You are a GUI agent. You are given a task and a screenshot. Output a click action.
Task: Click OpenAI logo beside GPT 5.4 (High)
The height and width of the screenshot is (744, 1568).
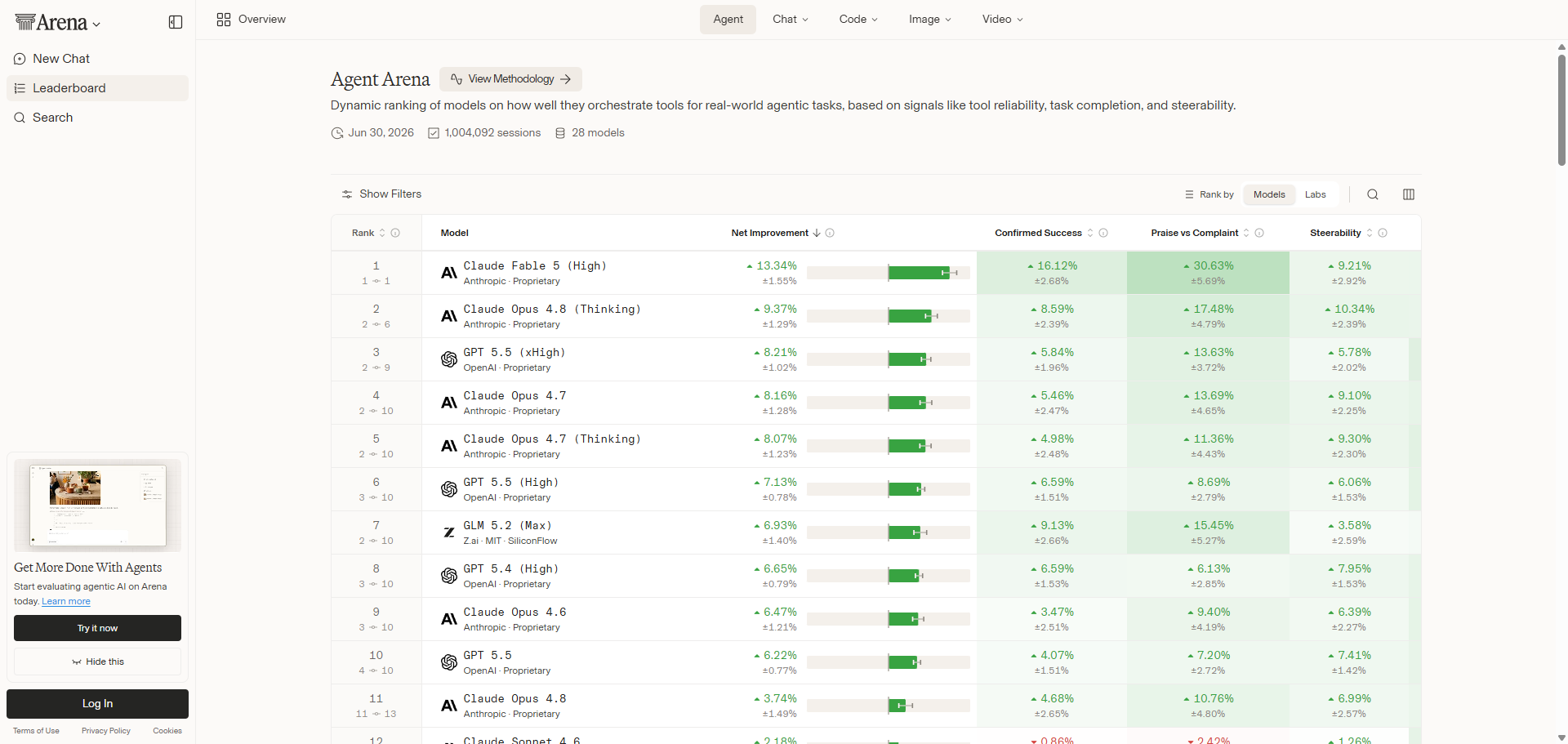click(x=449, y=576)
